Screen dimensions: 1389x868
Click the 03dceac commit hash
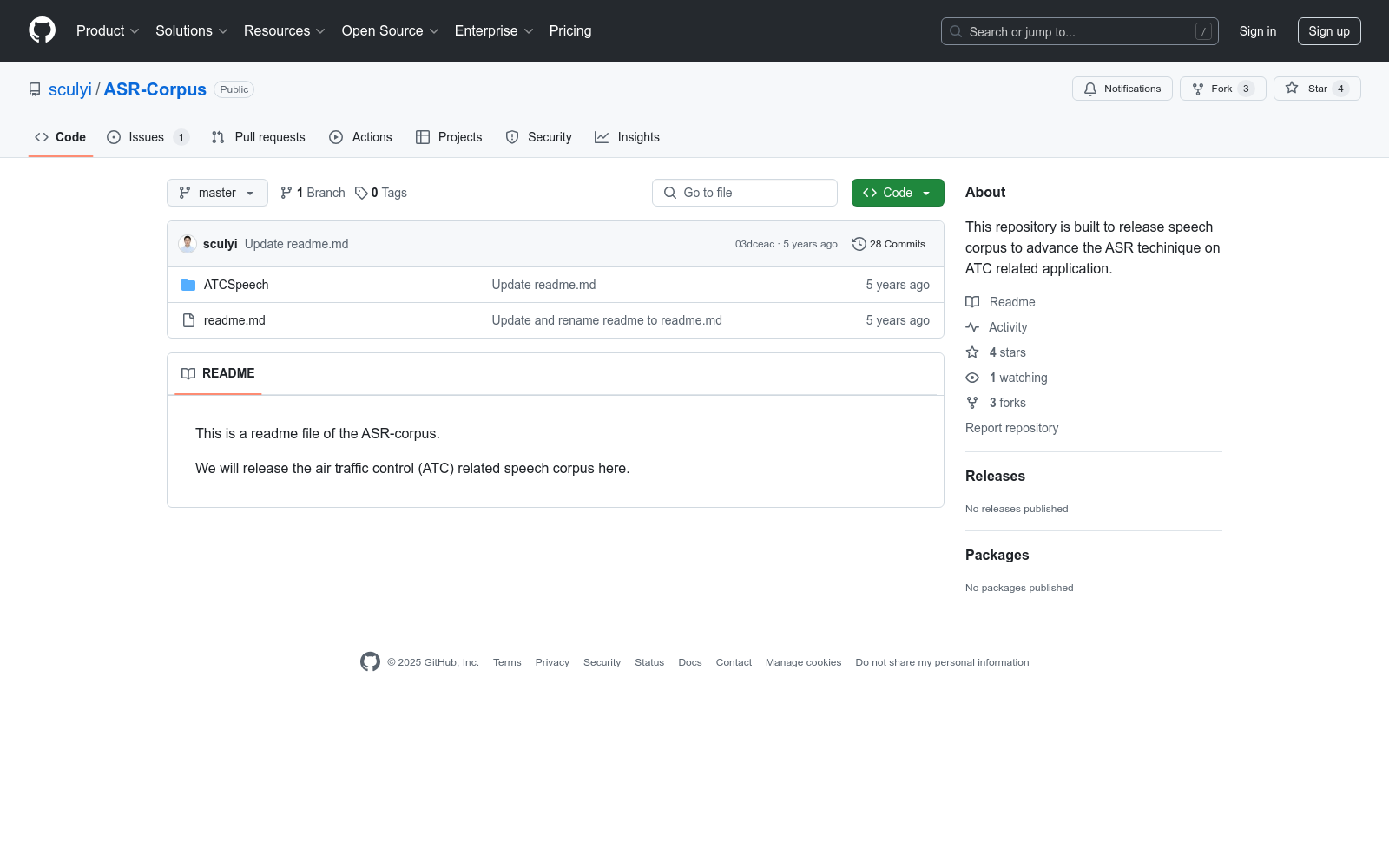click(x=754, y=244)
